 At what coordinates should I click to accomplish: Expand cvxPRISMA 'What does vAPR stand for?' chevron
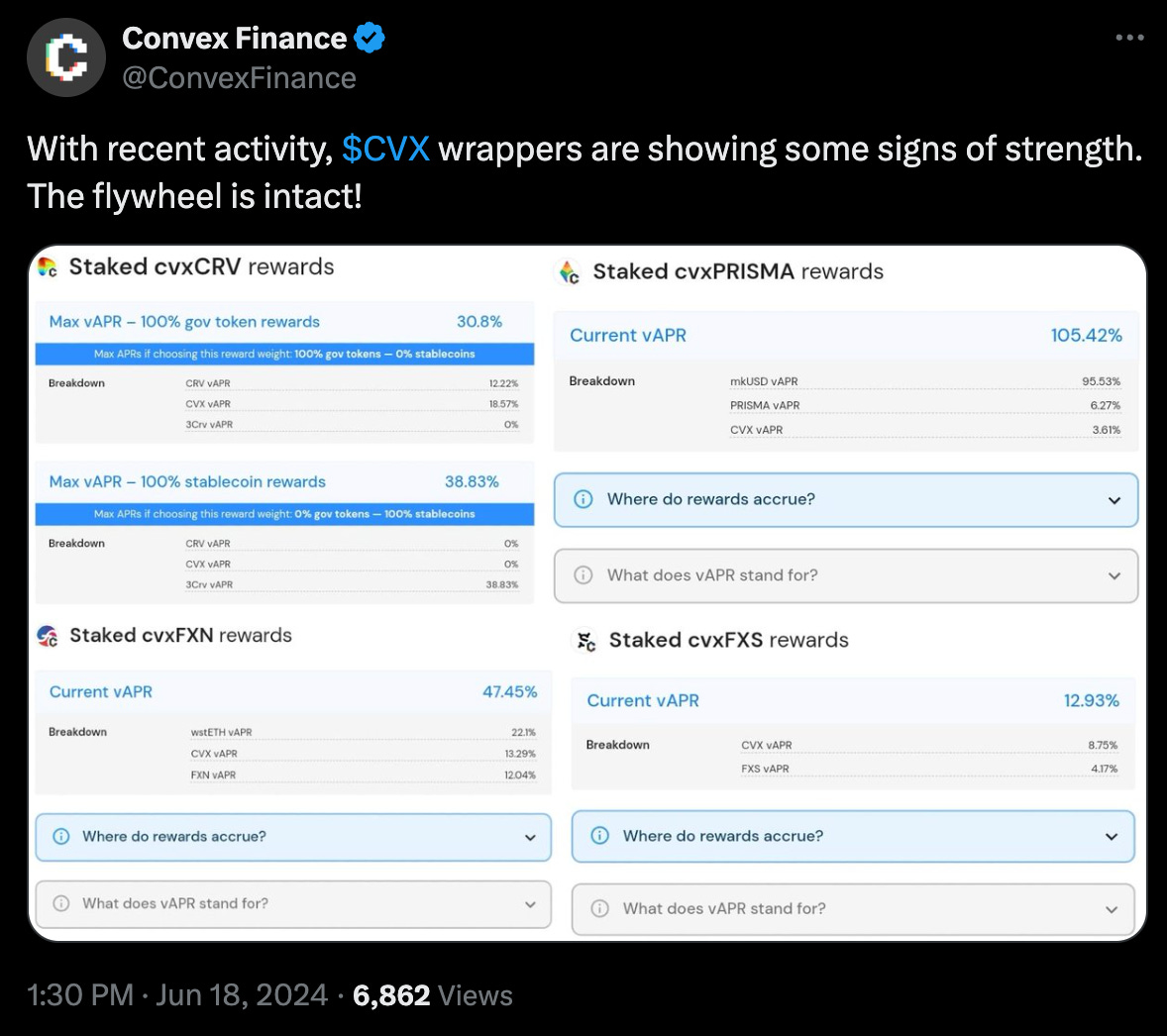coord(1114,576)
